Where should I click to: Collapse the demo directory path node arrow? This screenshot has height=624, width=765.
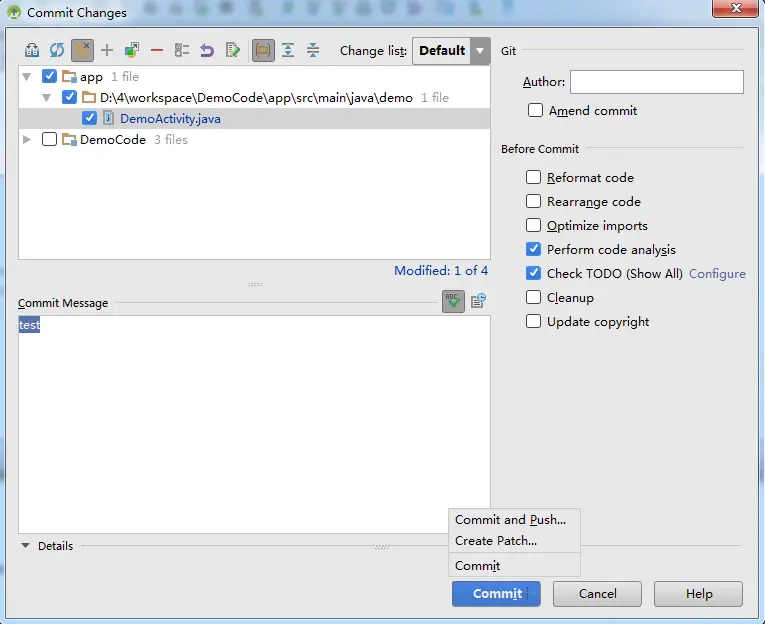tap(47, 98)
